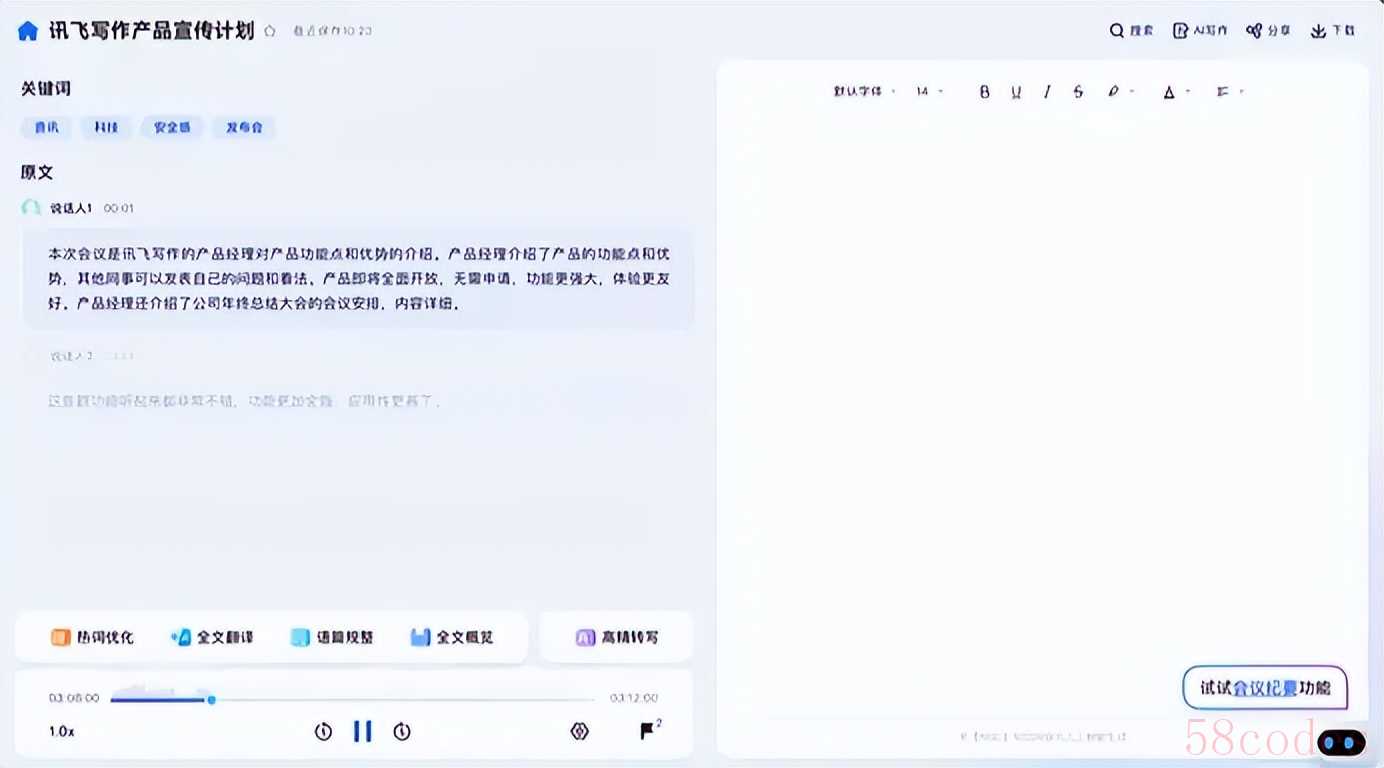Share the document with 分享
Image resolution: width=1384 pixels, height=768 pixels.
(1268, 31)
